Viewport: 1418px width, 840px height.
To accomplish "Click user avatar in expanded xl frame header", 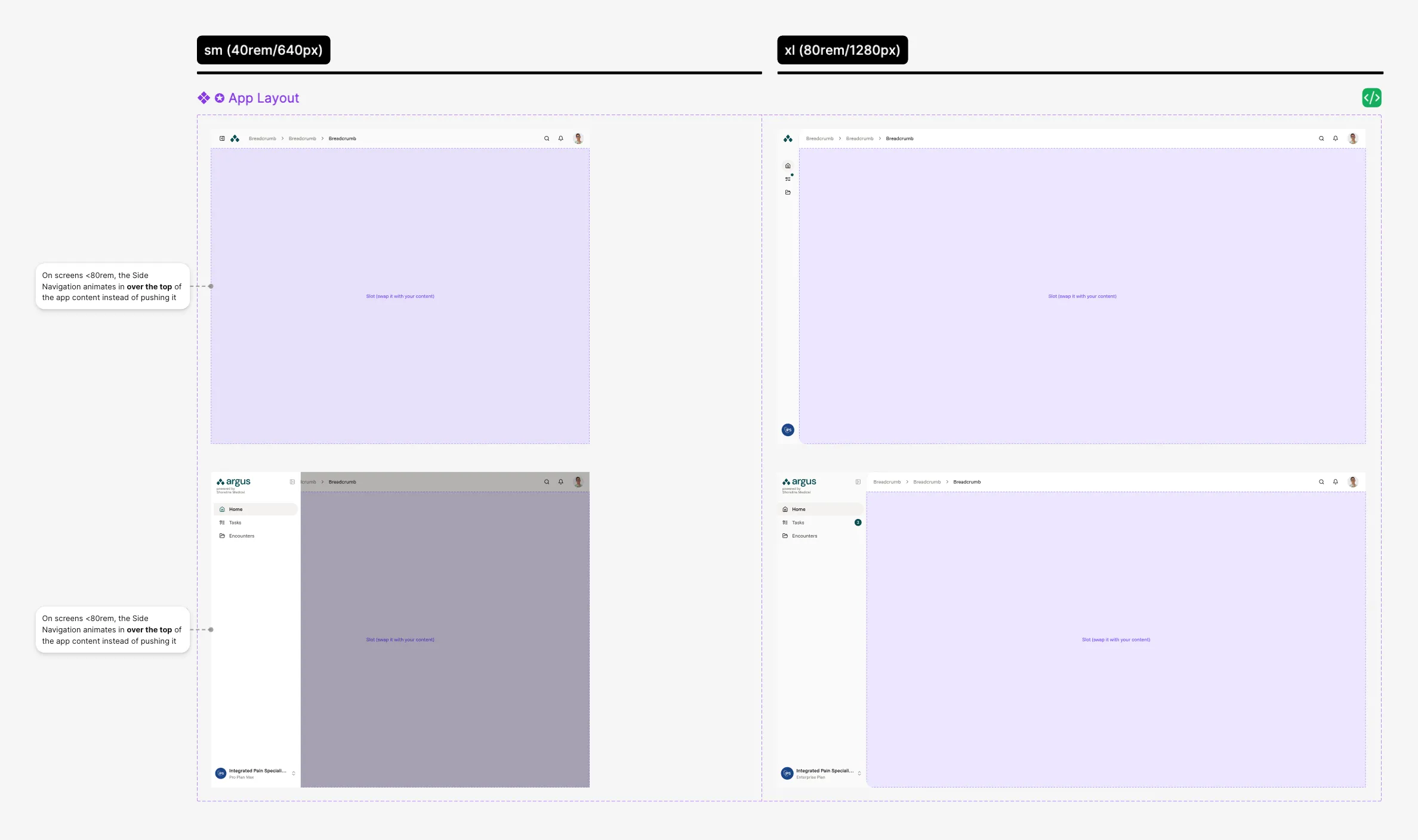I will (x=1353, y=482).
